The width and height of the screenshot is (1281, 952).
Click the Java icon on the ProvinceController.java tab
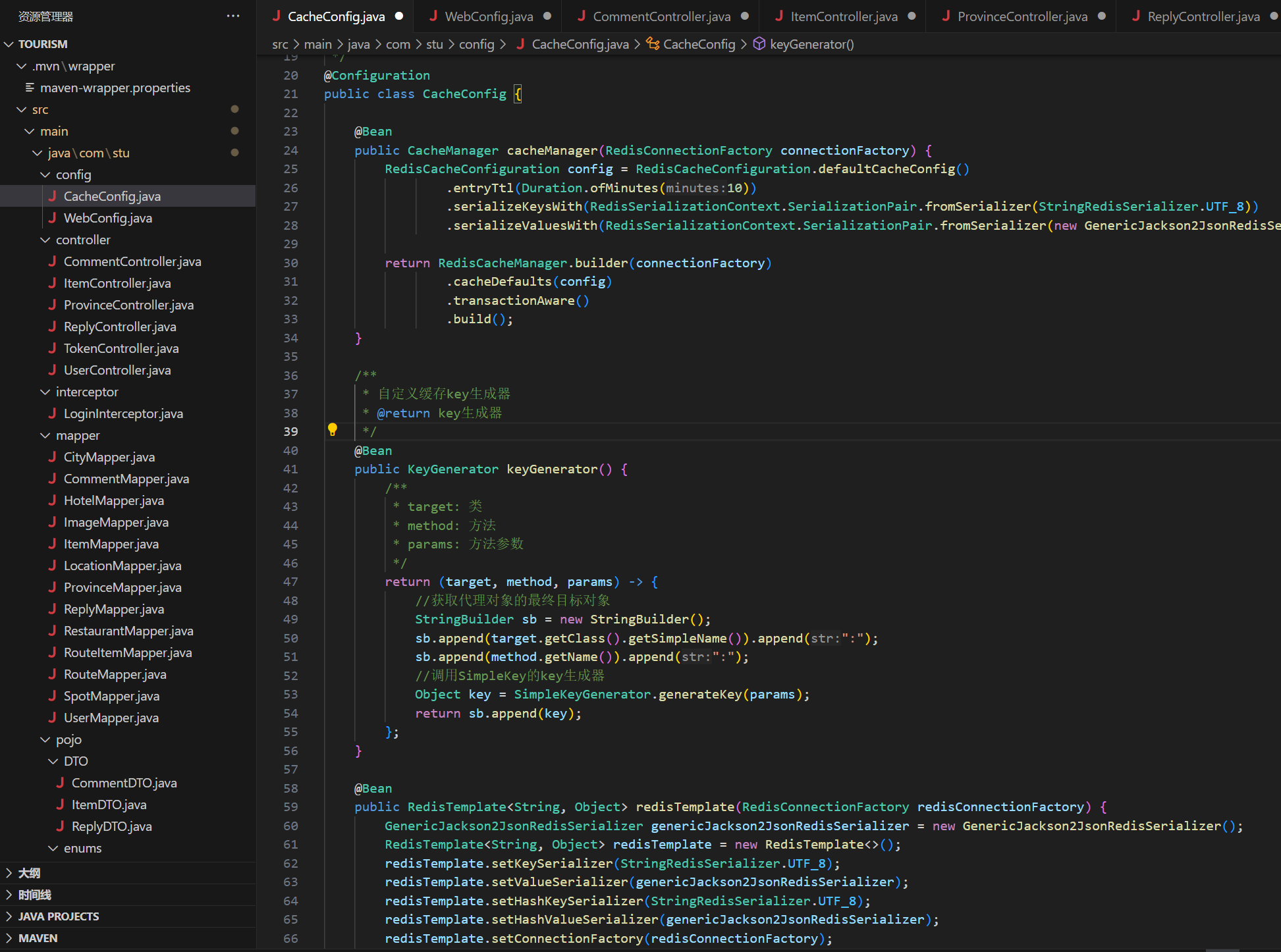point(946,16)
